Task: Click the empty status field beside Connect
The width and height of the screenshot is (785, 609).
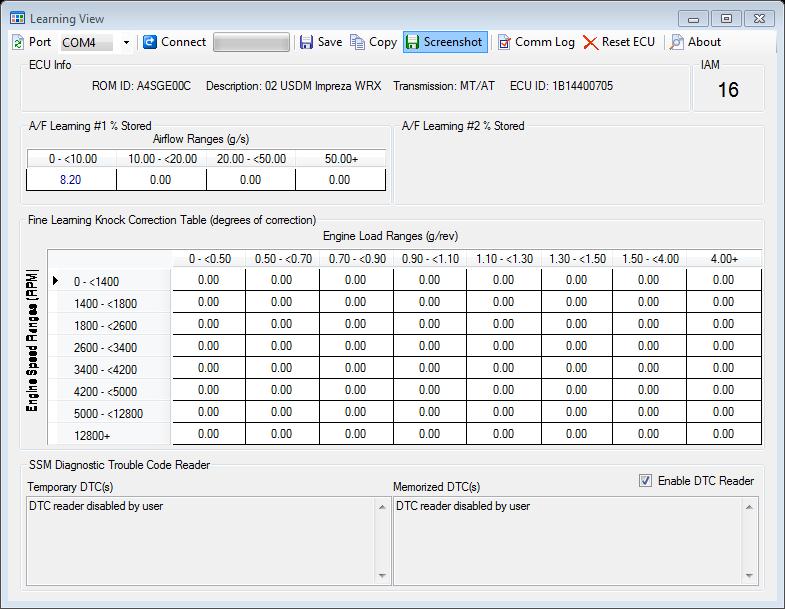Action: [x=251, y=42]
